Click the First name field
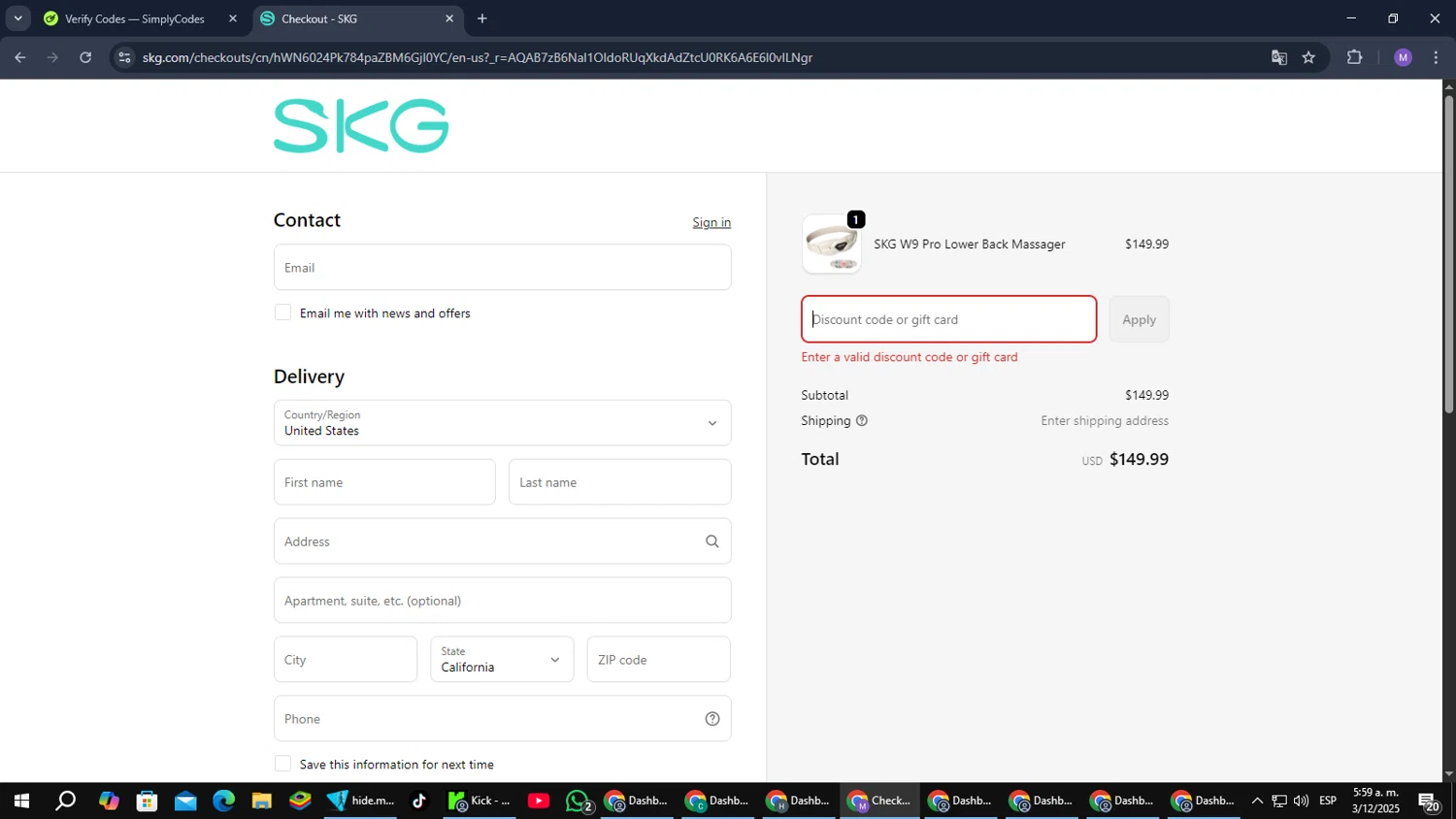 click(x=384, y=482)
